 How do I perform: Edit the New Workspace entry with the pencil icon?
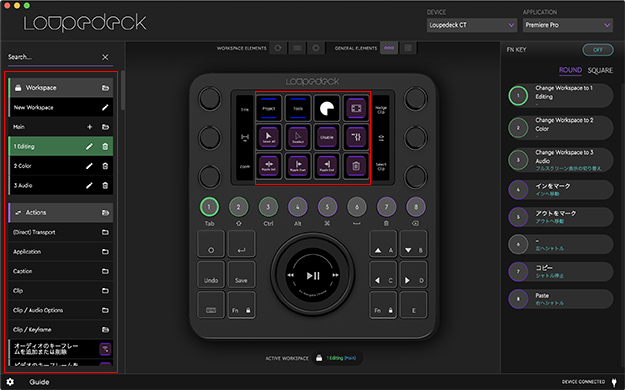pos(105,107)
